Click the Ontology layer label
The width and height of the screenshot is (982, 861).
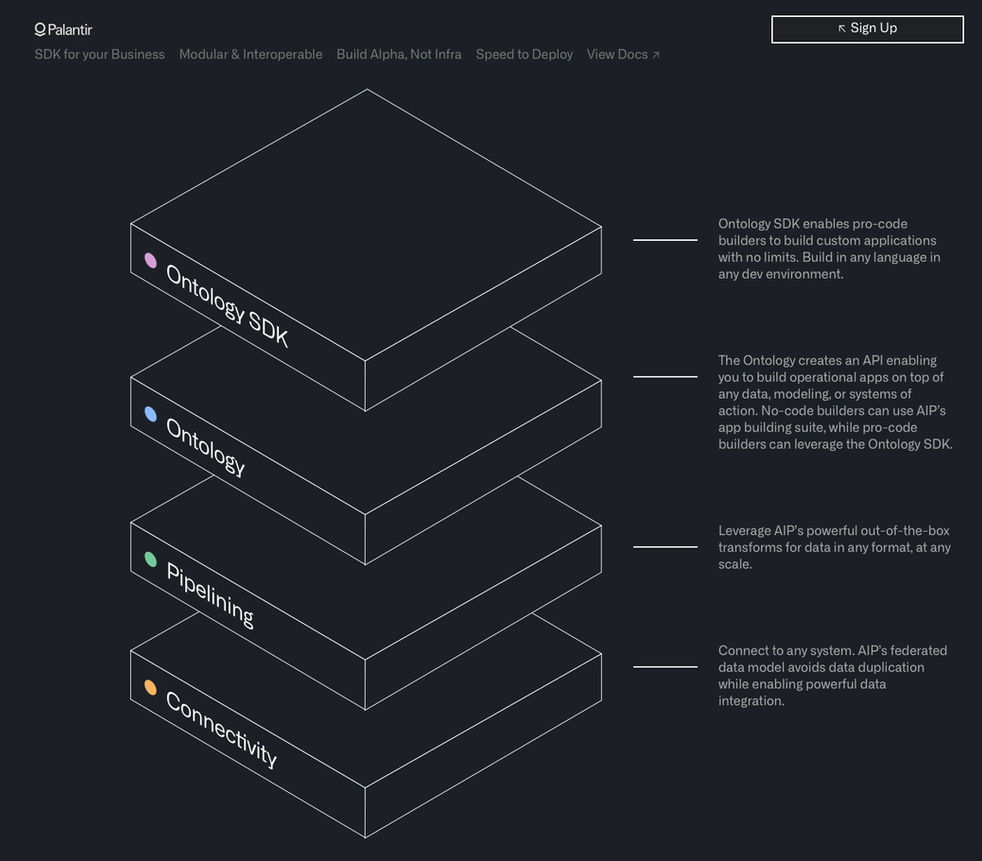coord(205,446)
